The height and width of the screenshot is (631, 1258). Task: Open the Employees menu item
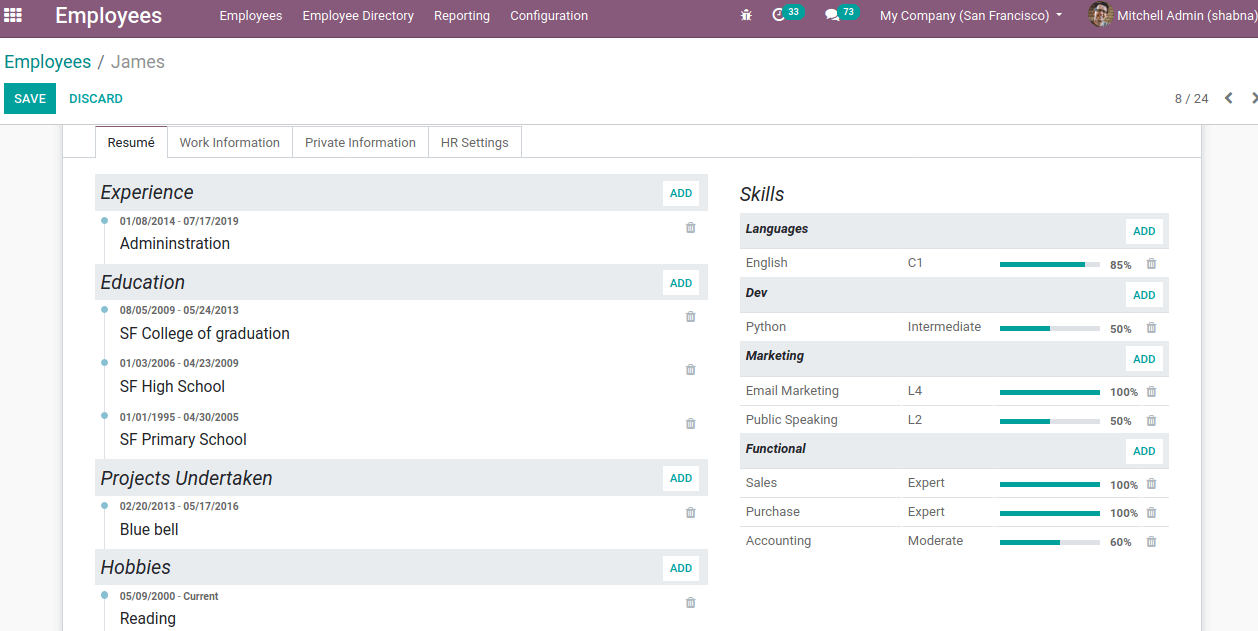coord(251,16)
